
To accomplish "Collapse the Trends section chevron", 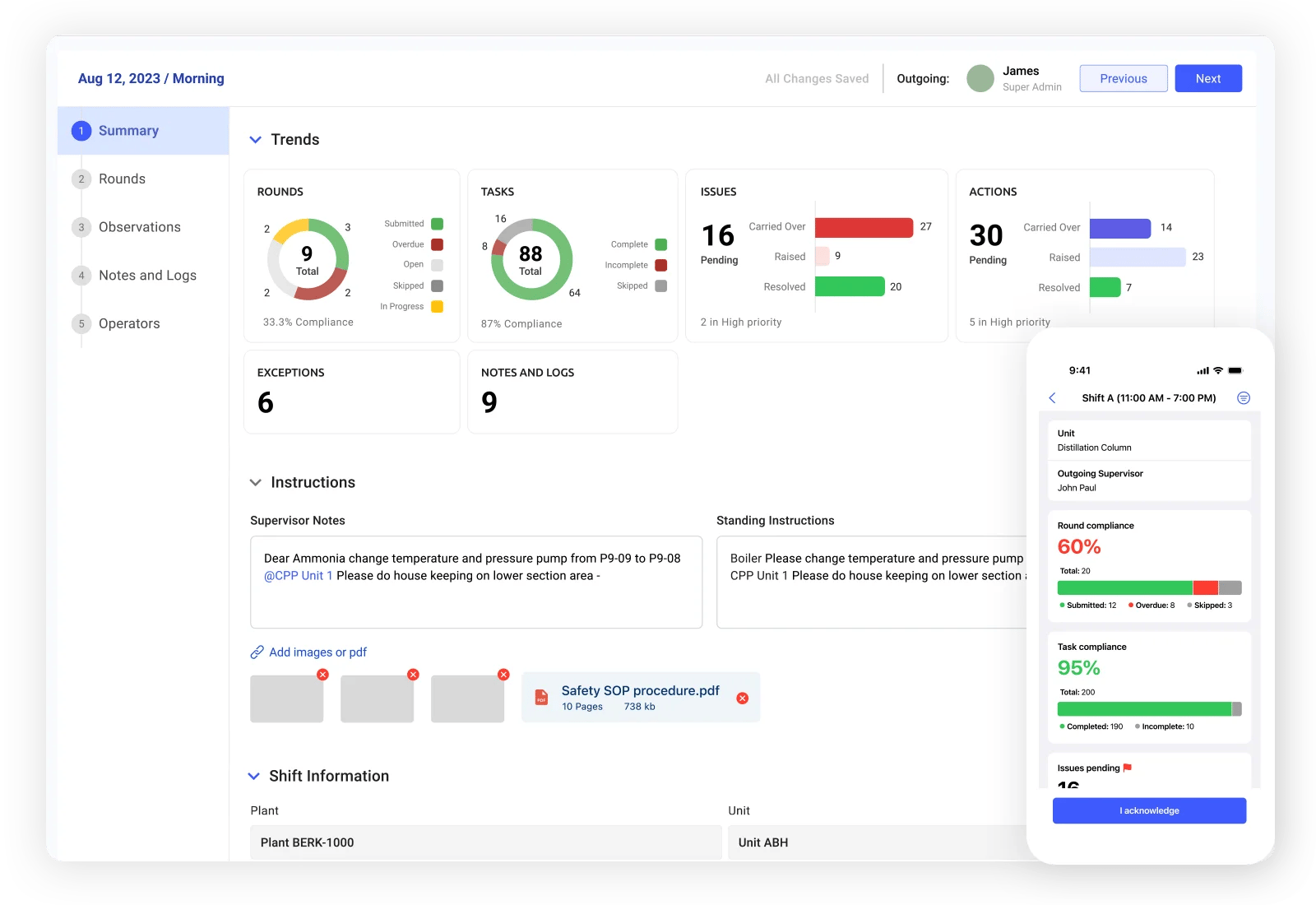I will tap(256, 140).
